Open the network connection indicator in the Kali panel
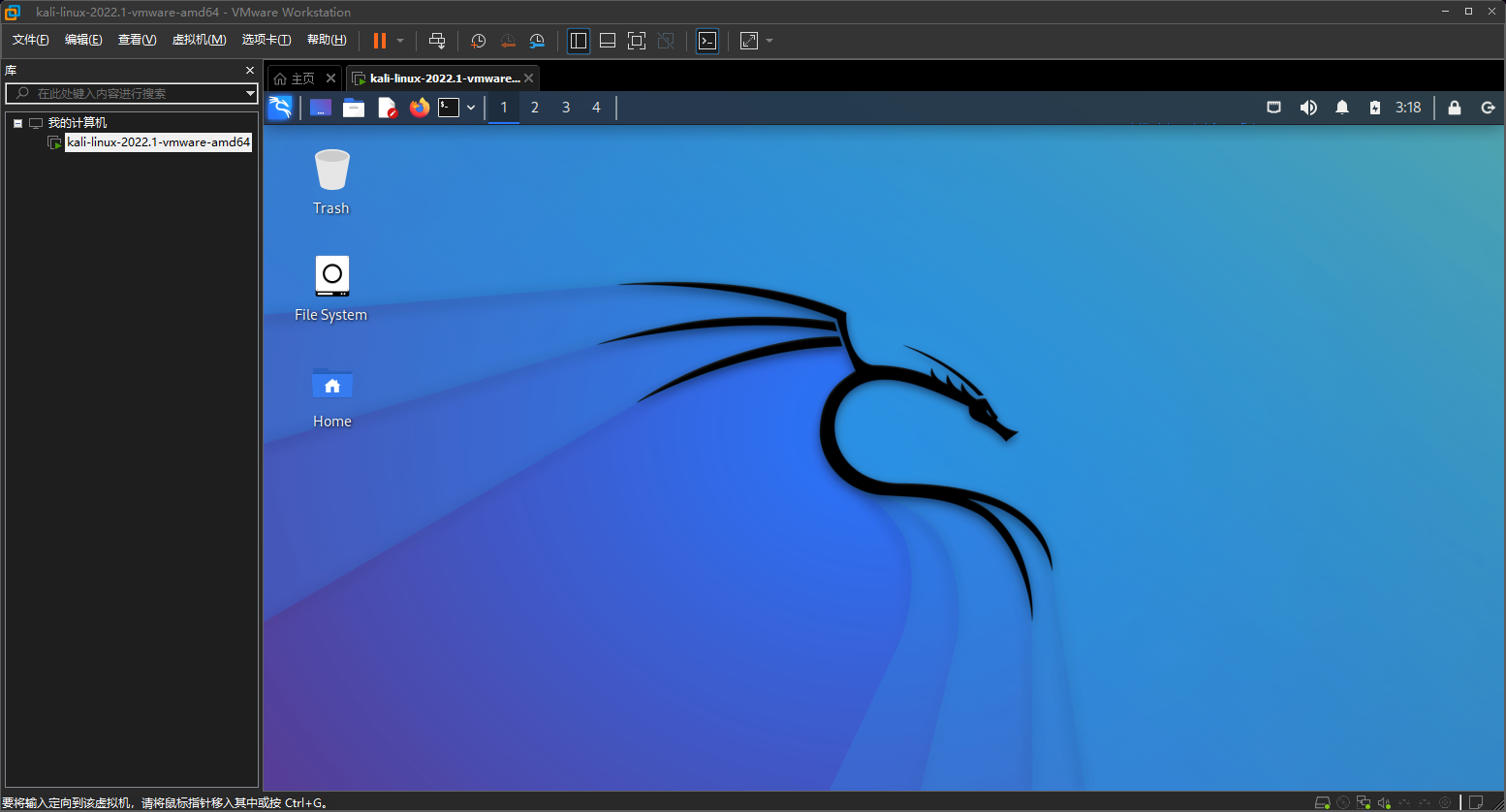 [1274, 108]
